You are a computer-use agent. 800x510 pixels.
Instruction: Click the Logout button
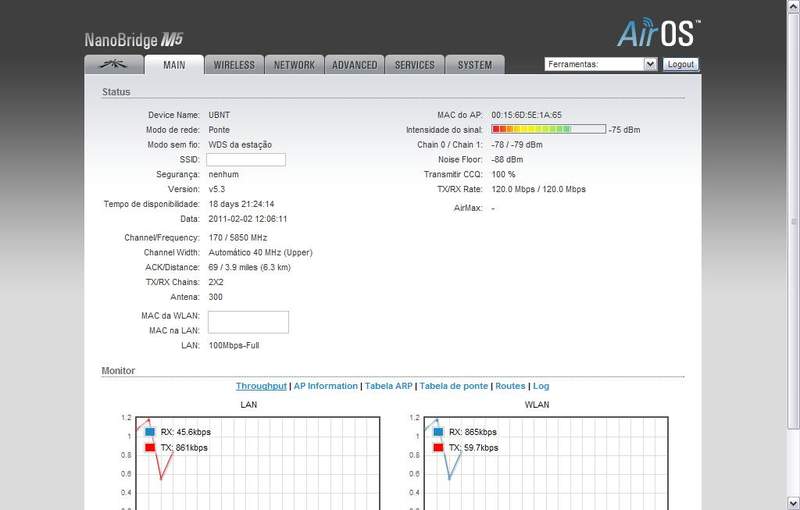point(681,64)
